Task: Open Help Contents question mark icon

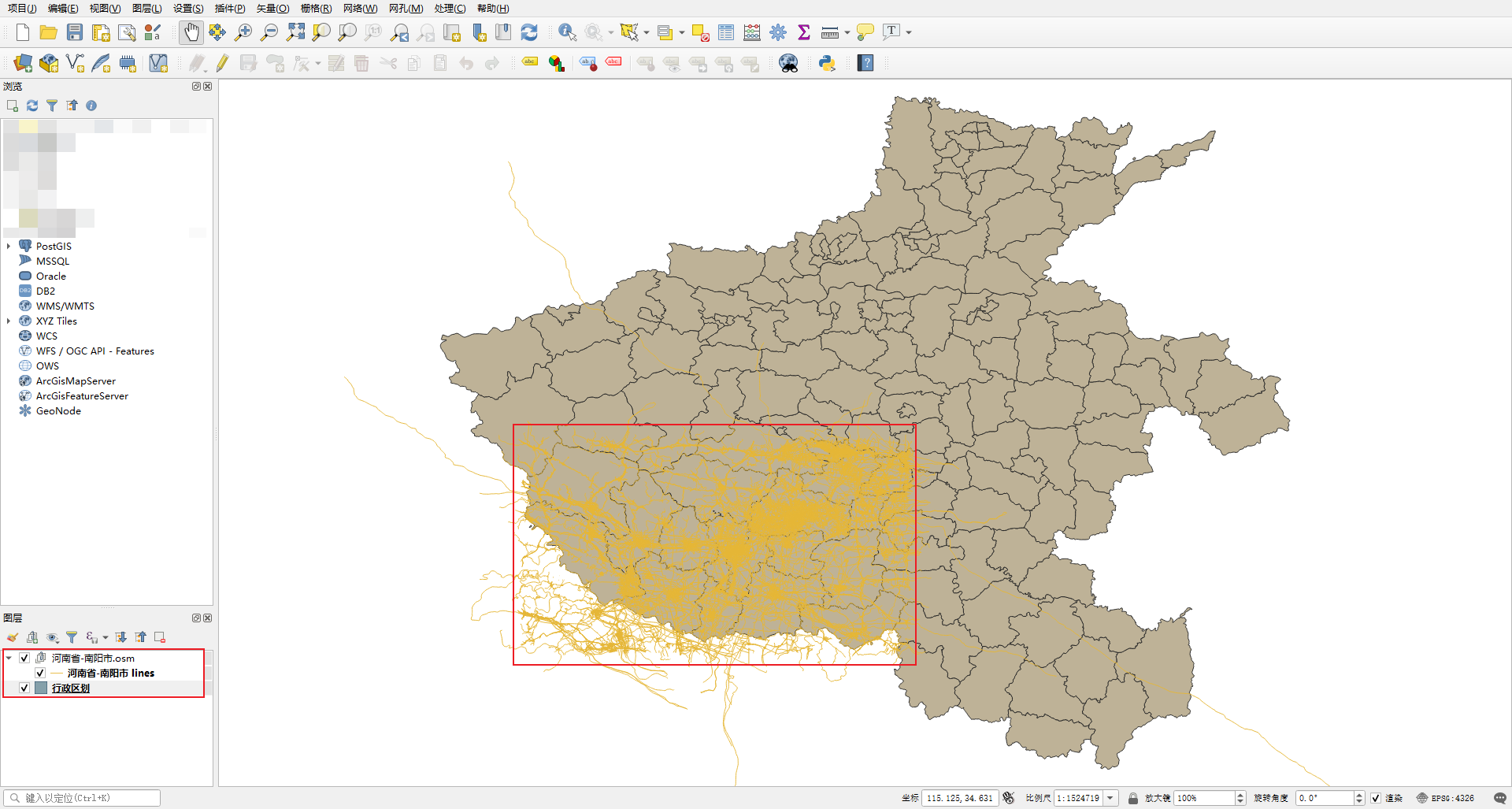Action: pos(865,63)
